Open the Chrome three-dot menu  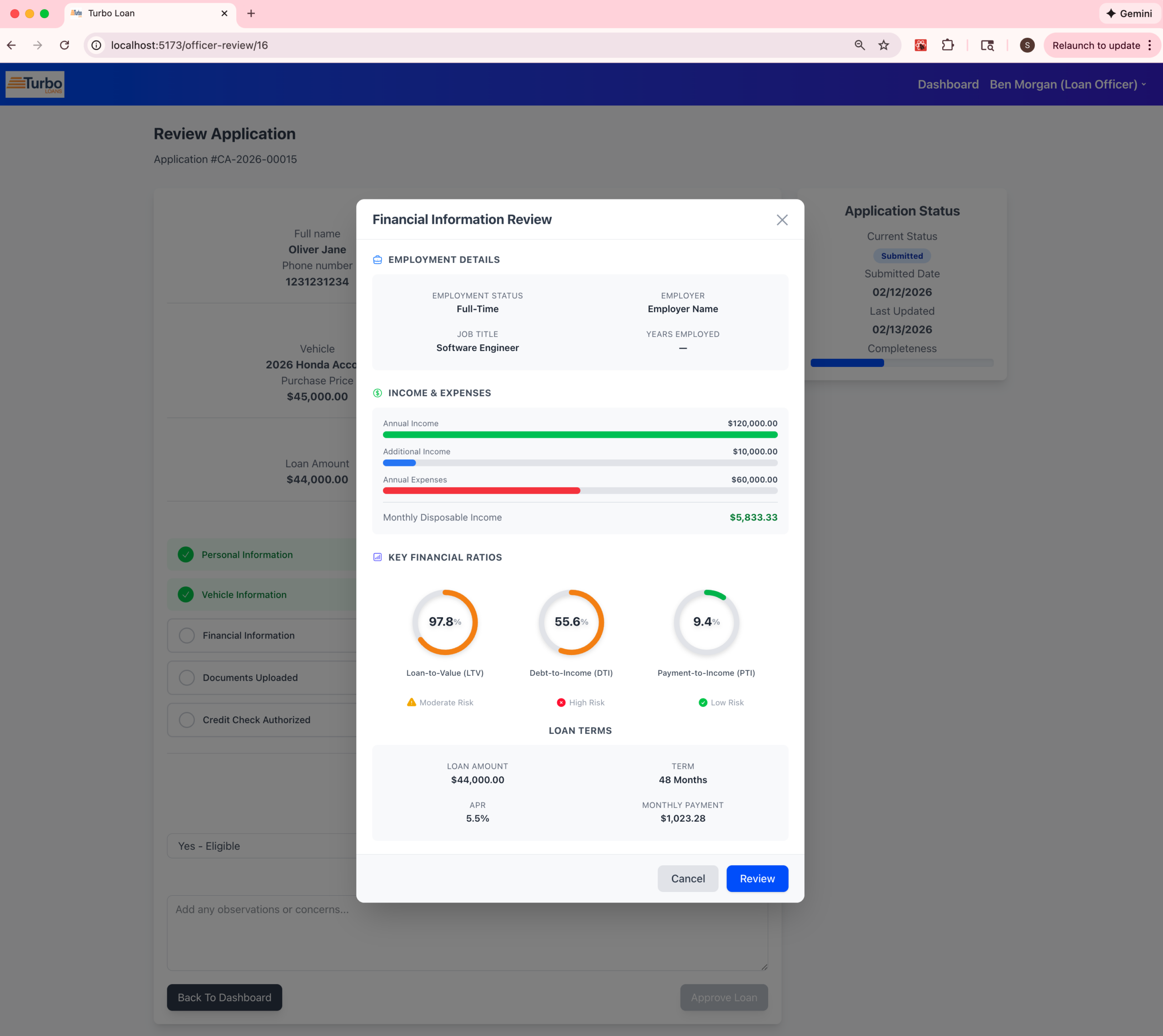click(1149, 45)
